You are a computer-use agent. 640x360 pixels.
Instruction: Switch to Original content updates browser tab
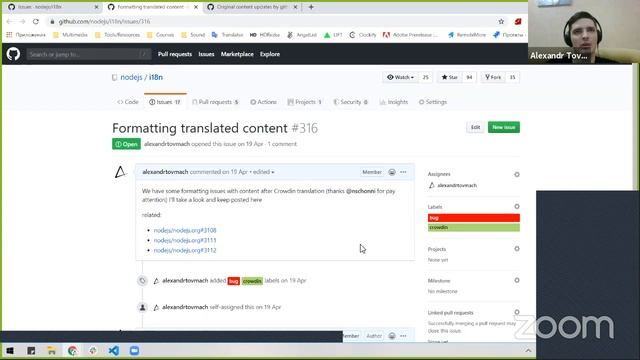(251, 7)
